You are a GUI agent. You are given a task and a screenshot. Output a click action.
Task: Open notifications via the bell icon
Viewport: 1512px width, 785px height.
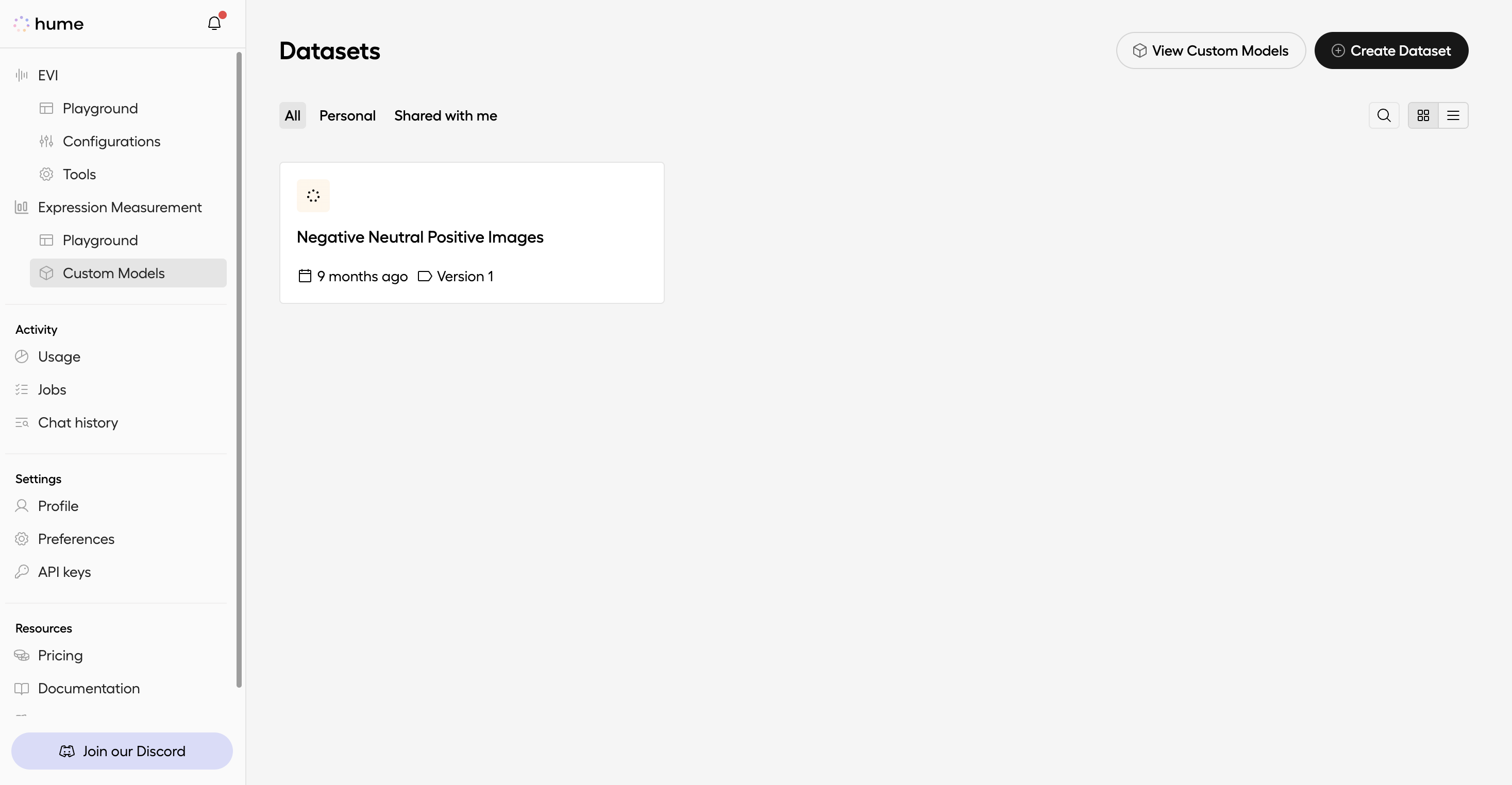(214, 23)
